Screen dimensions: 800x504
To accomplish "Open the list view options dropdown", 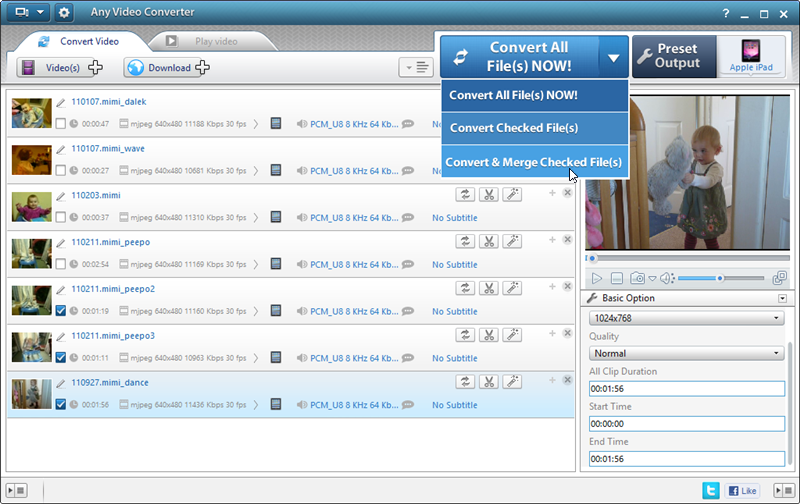I will coord(416,67).
